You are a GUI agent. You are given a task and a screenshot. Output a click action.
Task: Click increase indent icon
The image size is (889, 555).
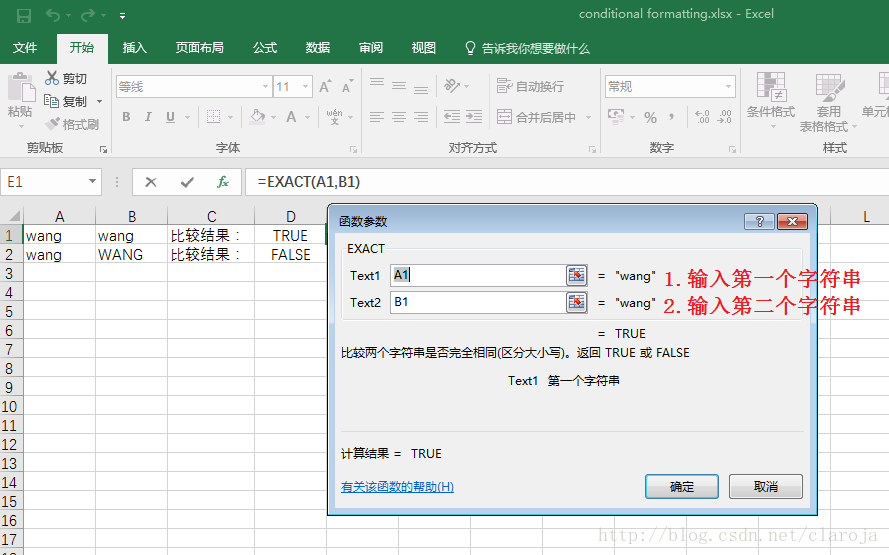point(473,117)
